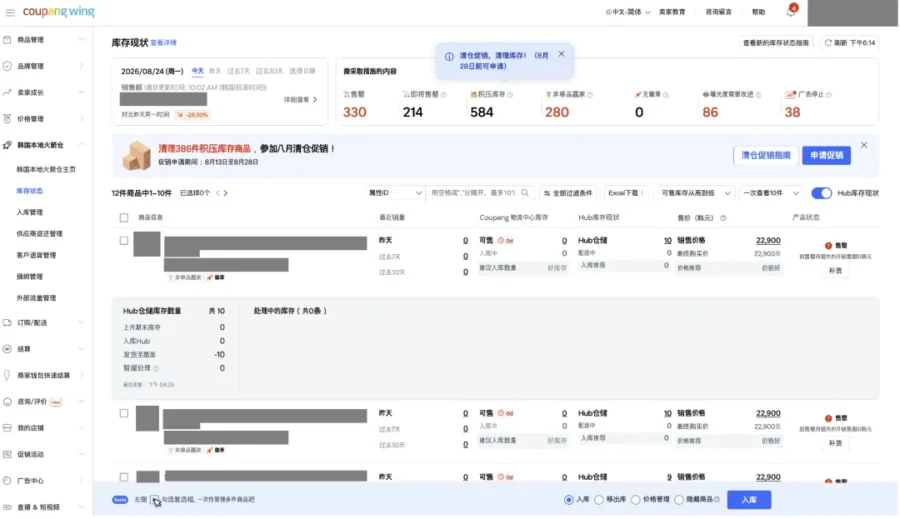Open the 中文-简体 language dropdown
This screenshot has height=519, width=900.
(x=628, y=12)
